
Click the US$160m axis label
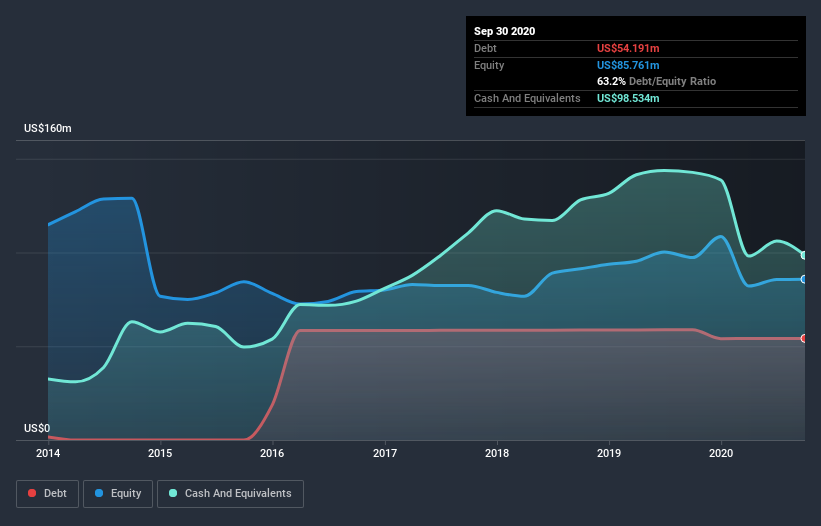click(x=48, y=128)
